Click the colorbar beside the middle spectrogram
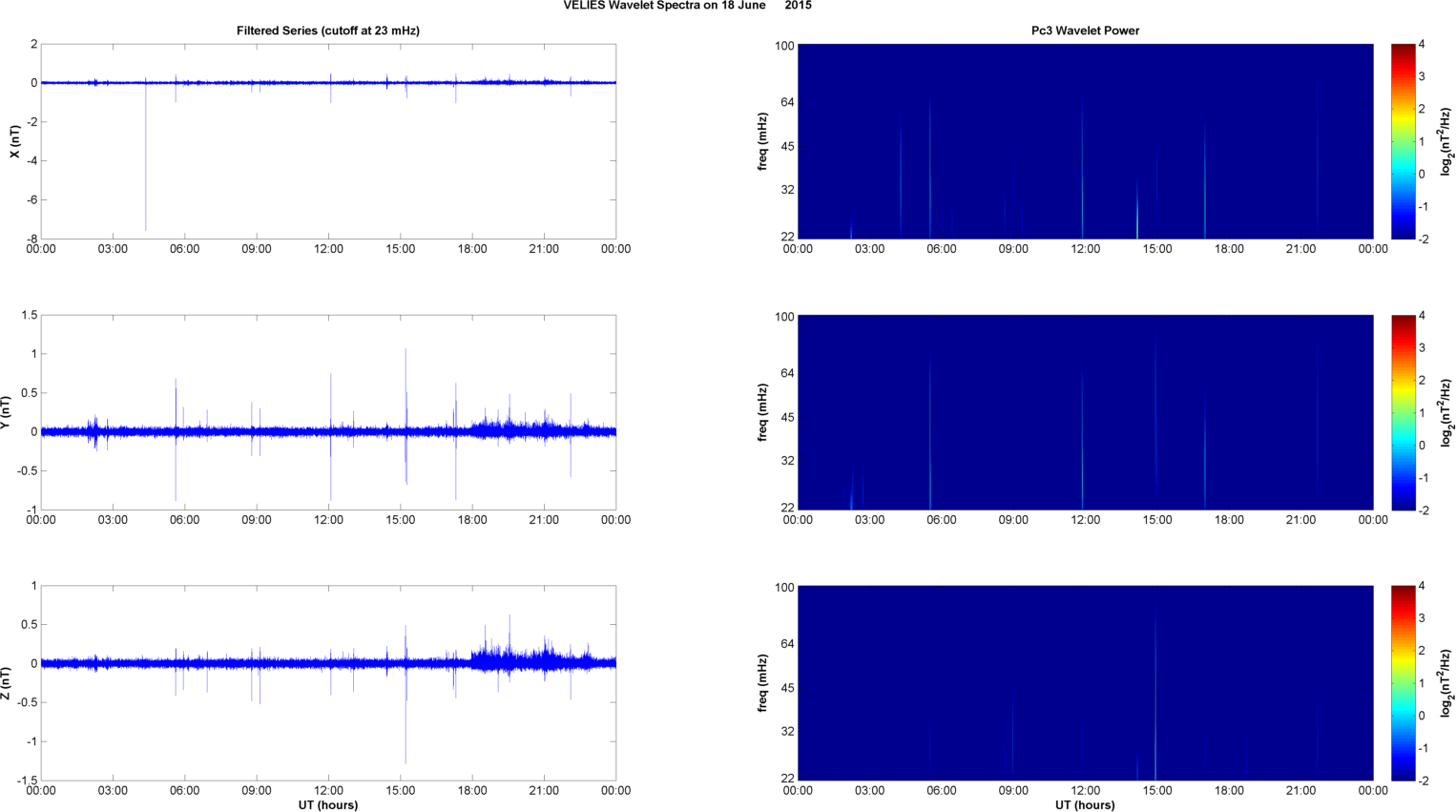The width and height of the screenshot is (1456, 812). [1403, 412]
